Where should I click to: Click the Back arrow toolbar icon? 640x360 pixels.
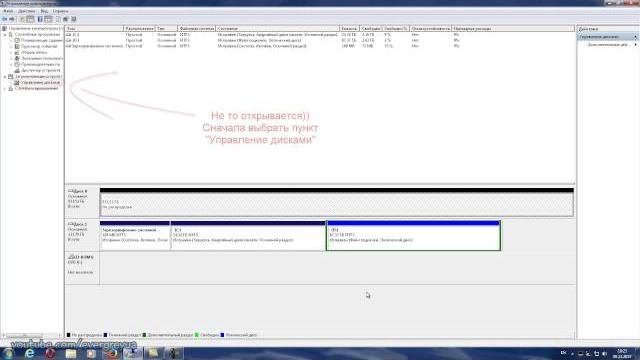[x=4, y=19]
